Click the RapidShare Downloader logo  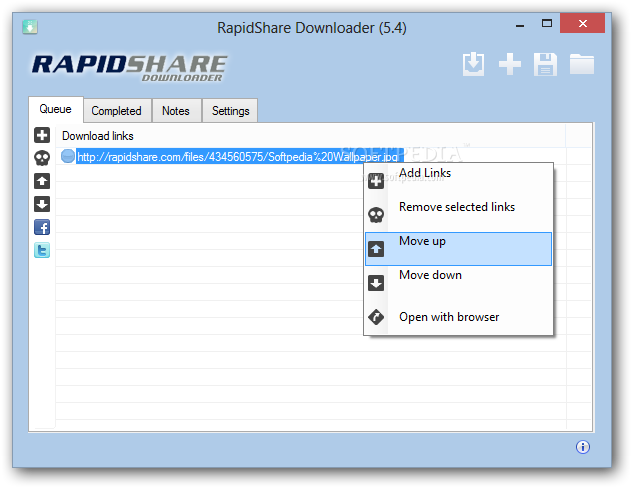130,68
